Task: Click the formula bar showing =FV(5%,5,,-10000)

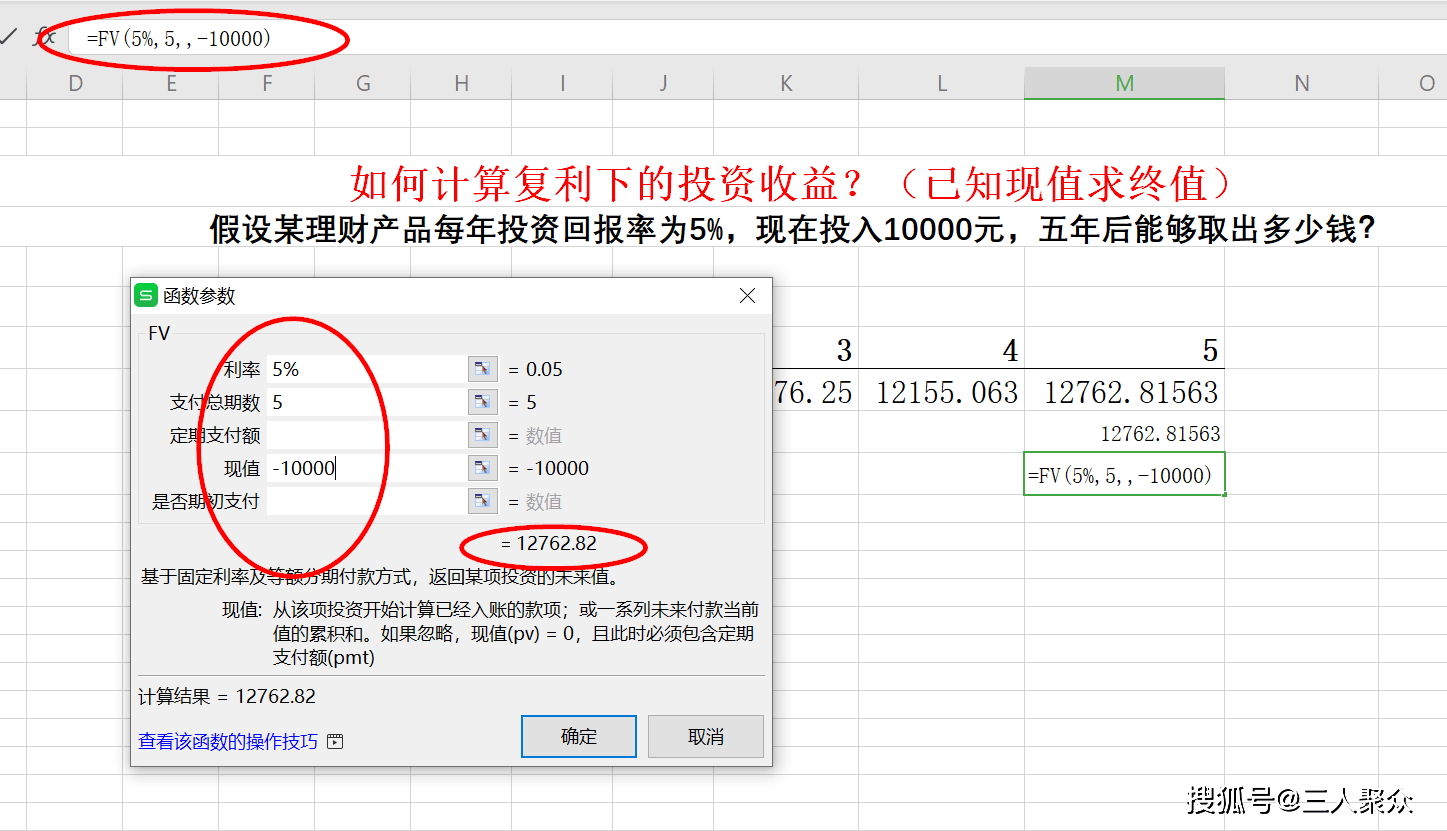Action: (x=756, y=39)
